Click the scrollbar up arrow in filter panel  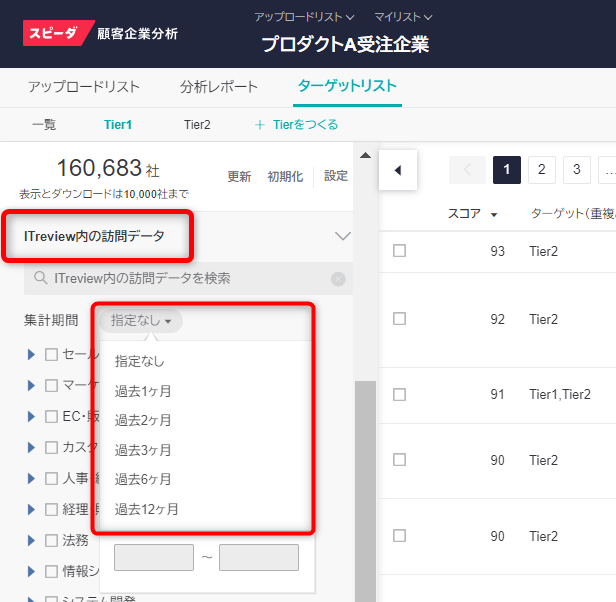point(365,155)
